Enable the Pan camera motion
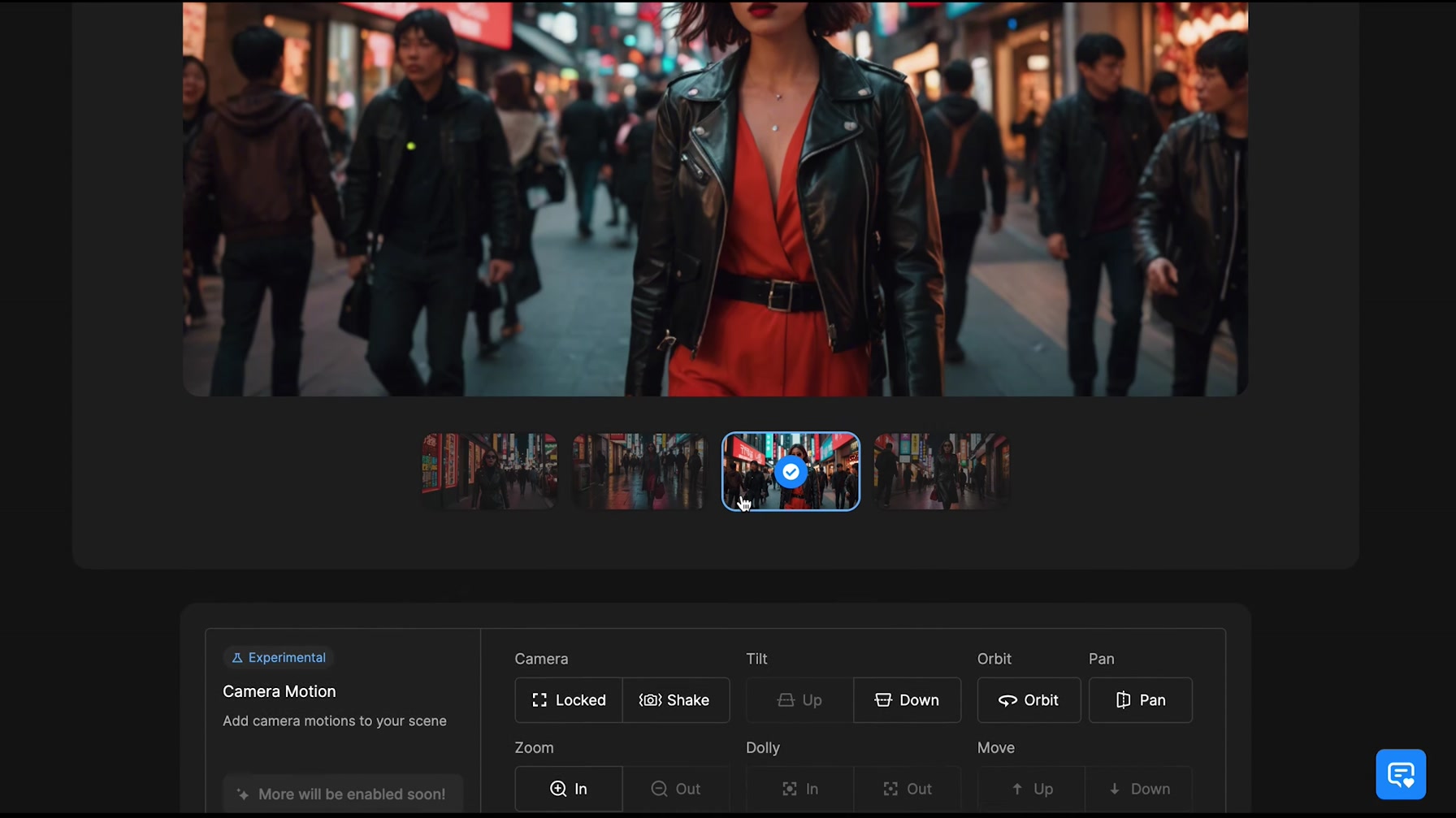Image resolution: width=1456 pixels, height=818 pixels. [1141, 700]
